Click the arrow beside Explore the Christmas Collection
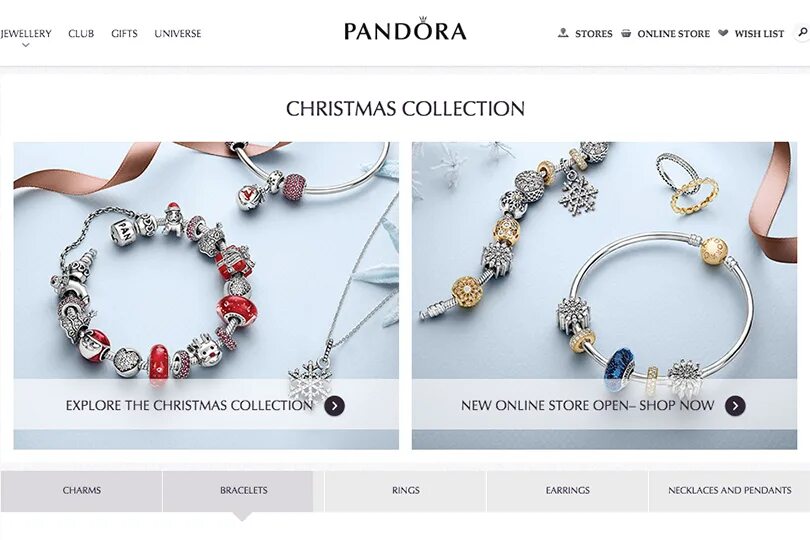The height and width of the screenshot is (540, 810). click(334, 406)
